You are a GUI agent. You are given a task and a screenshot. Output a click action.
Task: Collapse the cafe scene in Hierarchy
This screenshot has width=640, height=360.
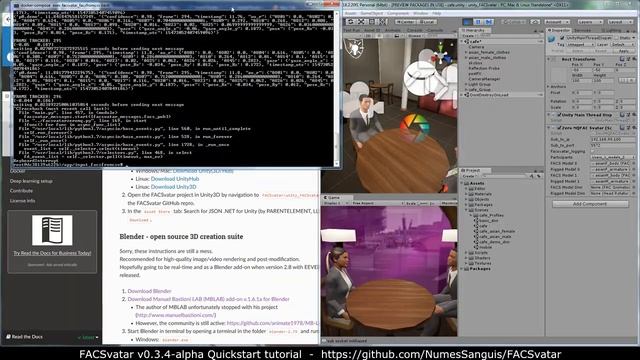[463, 42]
